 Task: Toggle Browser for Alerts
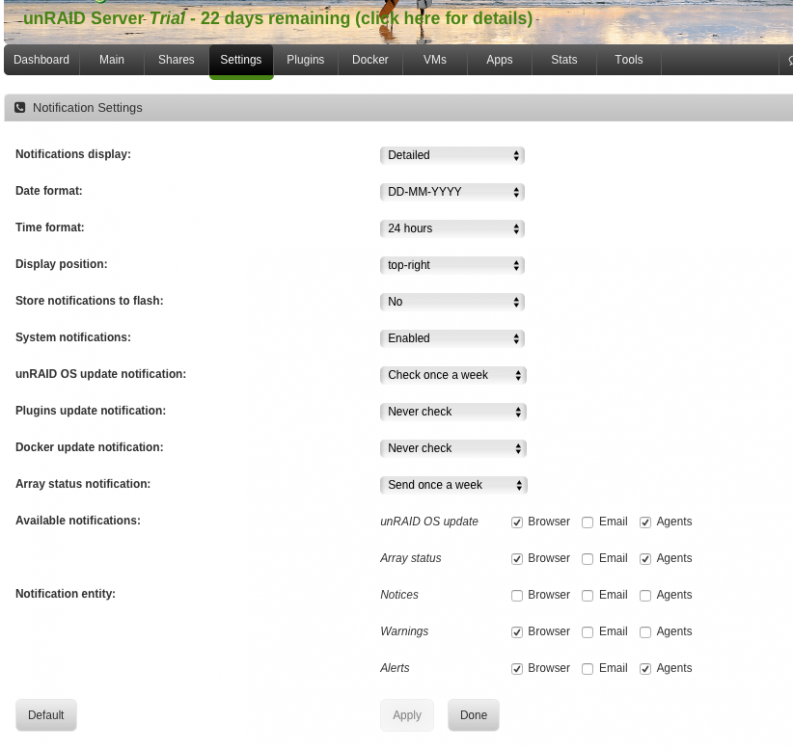coord(517,669)
